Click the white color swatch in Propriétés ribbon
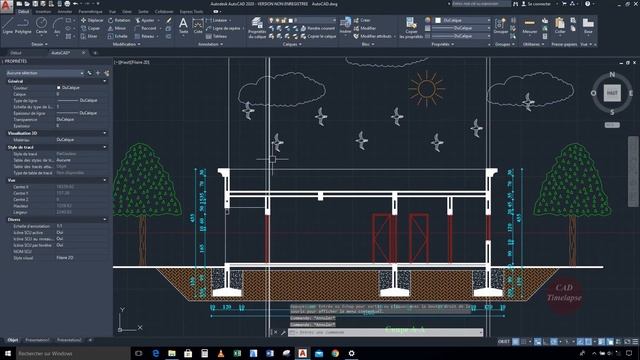Viewport: 640px width, 360px height. (x=438, y=20)
